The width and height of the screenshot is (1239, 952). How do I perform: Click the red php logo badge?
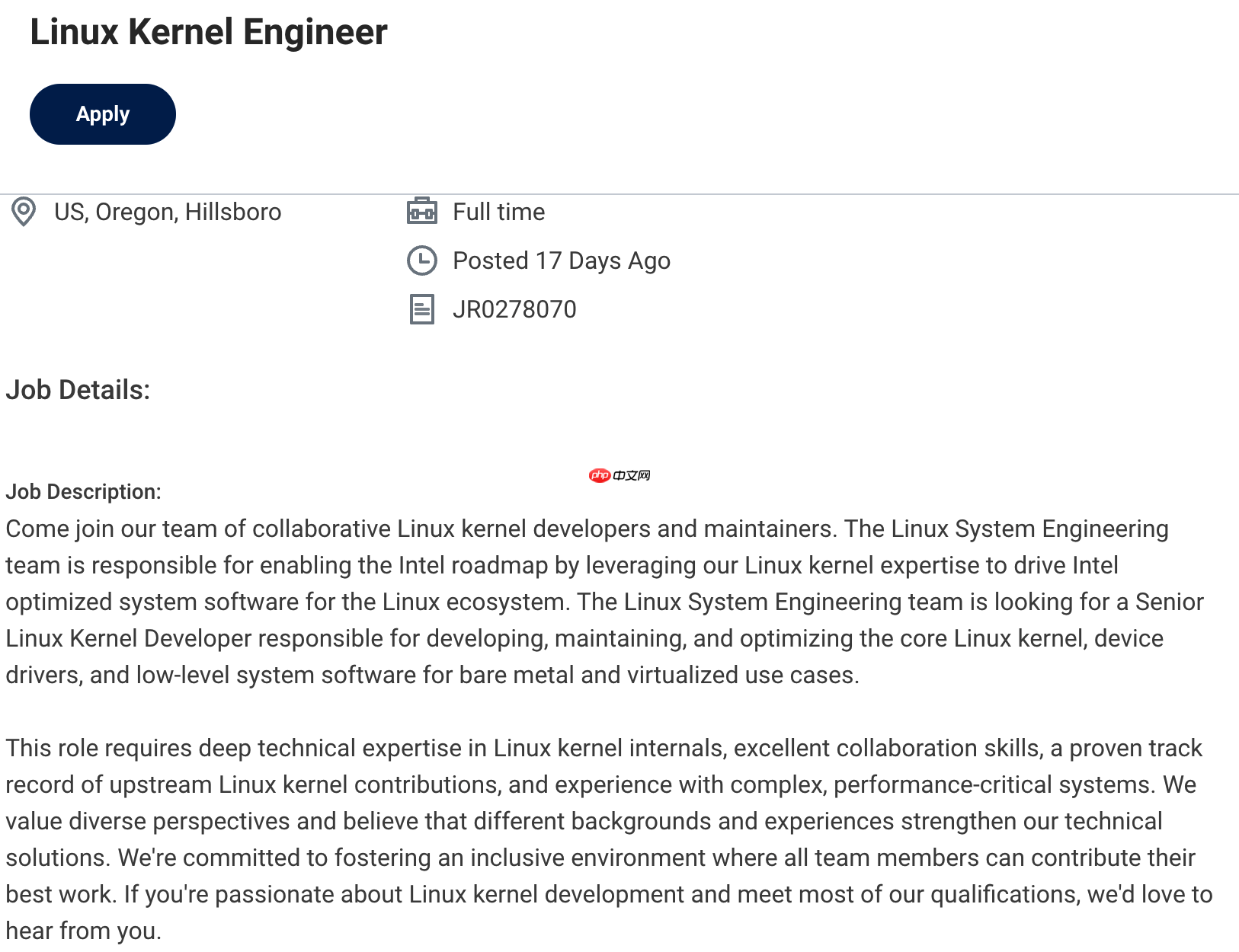tap(599, 474)
